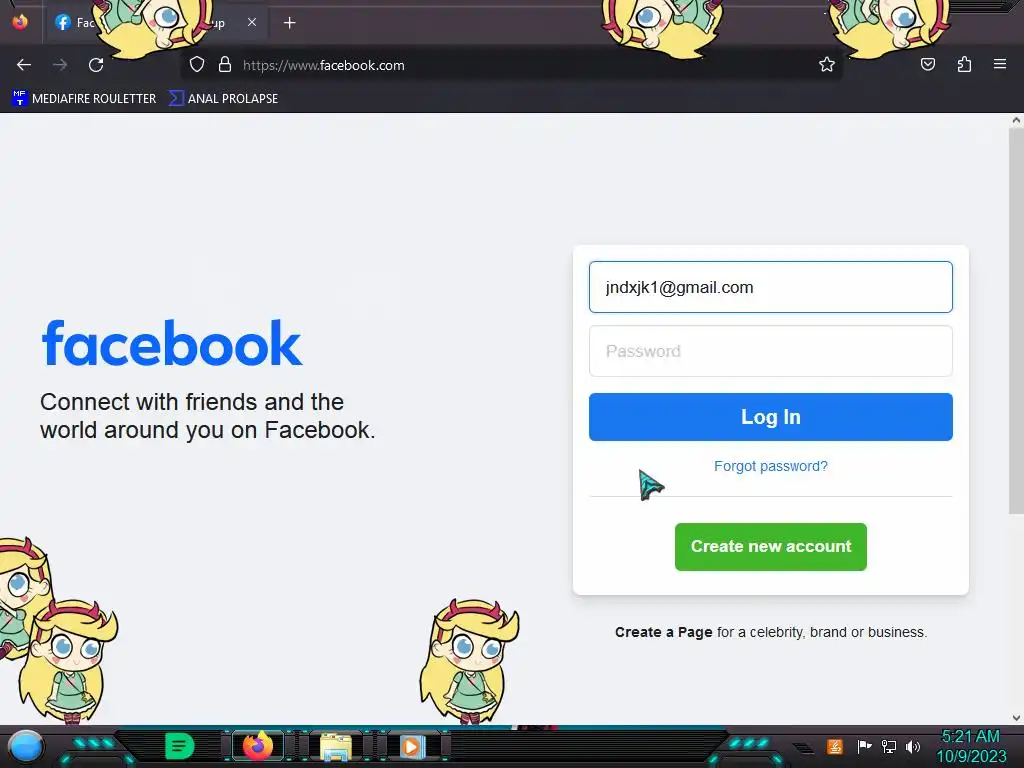
Task: Click the vertical scrollbar thumb
Action: [x=1016, y=321]
